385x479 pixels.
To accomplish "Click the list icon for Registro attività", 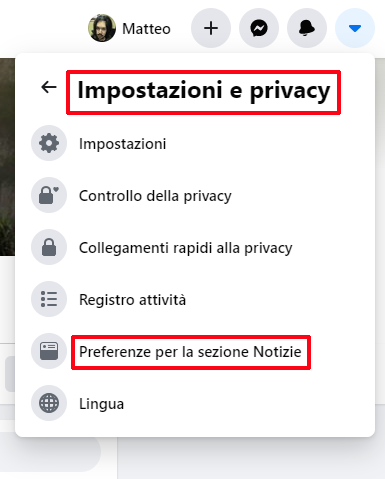I will (49, 299).
